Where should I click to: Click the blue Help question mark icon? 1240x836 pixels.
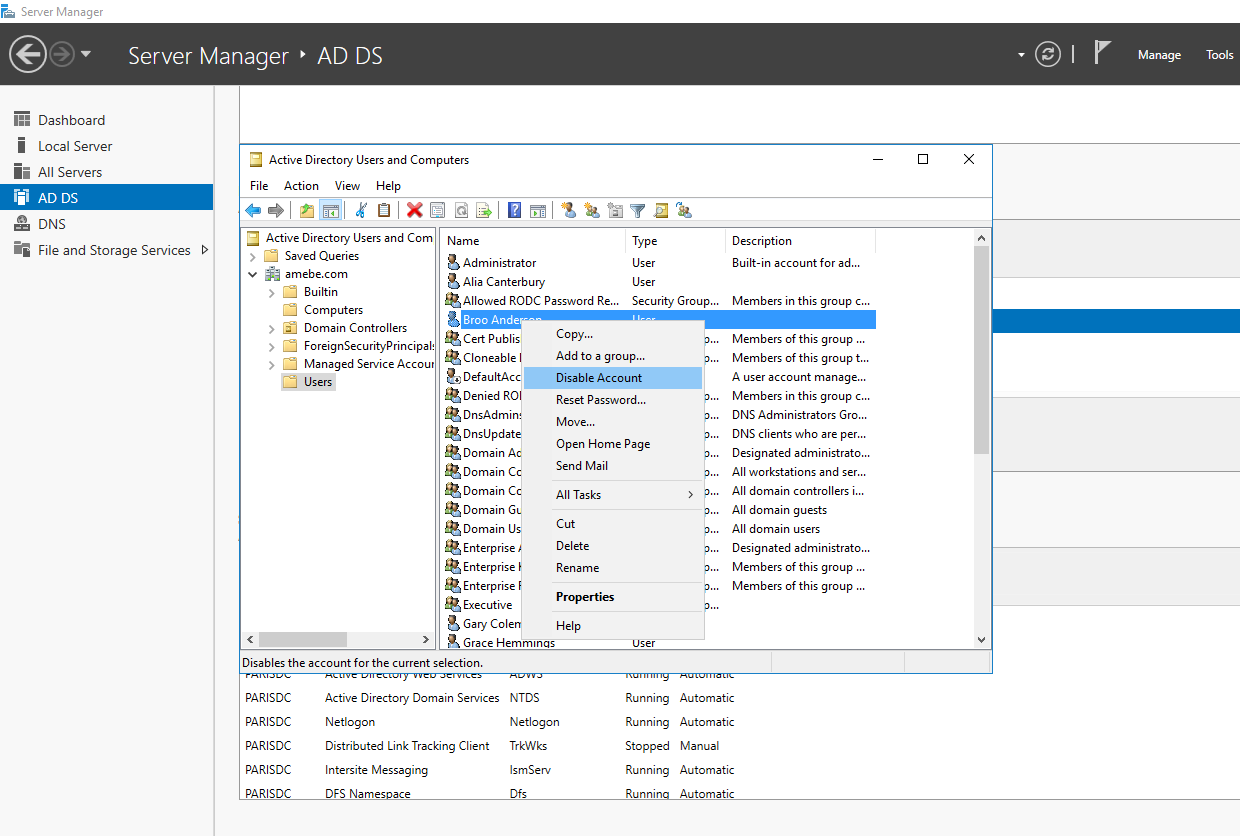click(514, 210)
